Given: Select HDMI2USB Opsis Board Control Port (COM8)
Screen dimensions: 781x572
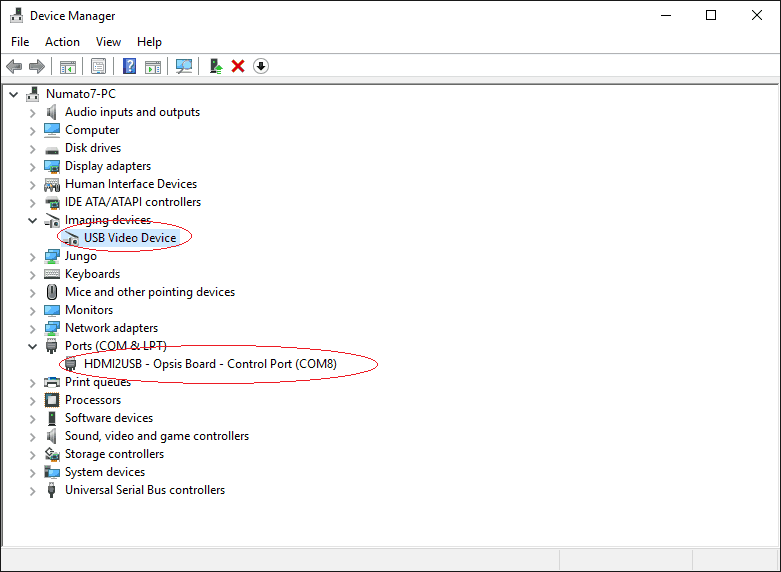Looking at the screenshot, I should pyautogui.click(x=210, y=364).
